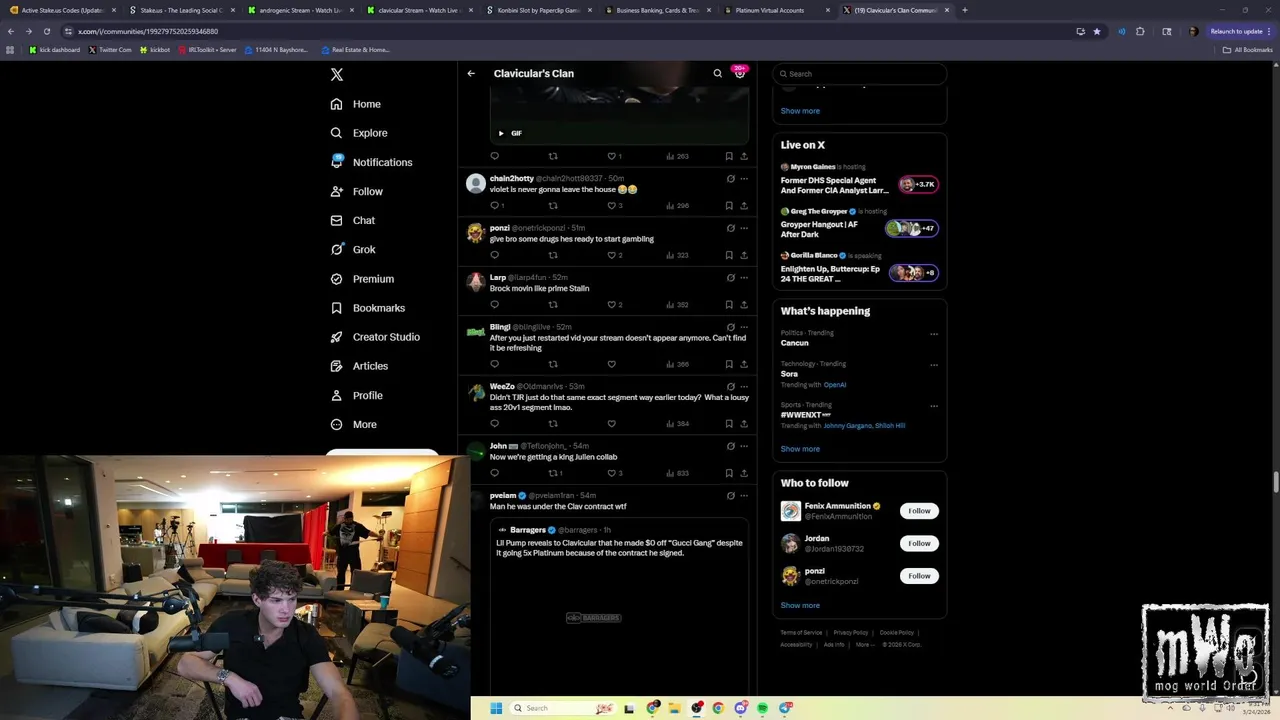
Task: Open more options on ponzi's post
Action: (744, 228)
